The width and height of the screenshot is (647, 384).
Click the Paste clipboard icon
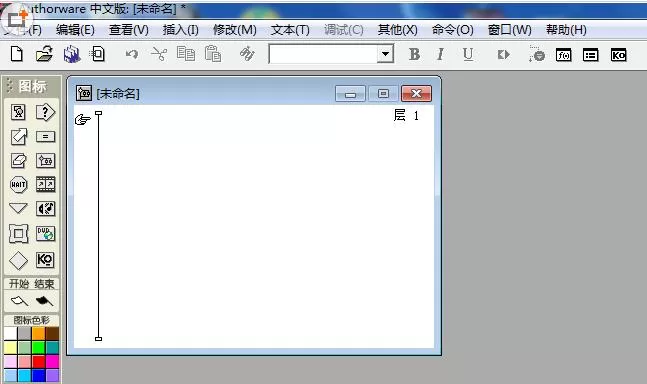(213, 54)
